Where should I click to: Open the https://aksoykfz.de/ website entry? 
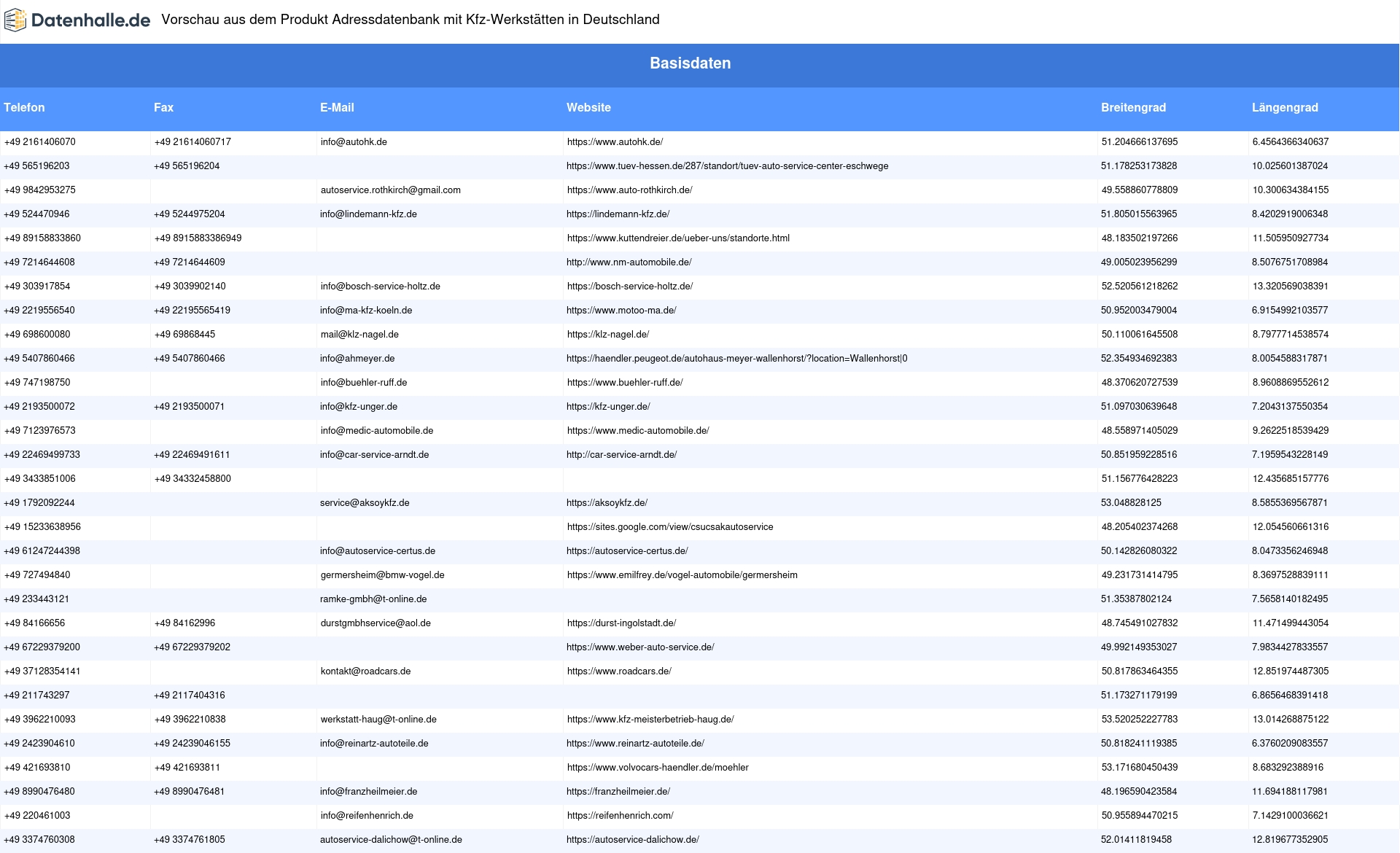click(x=607, y=503)
